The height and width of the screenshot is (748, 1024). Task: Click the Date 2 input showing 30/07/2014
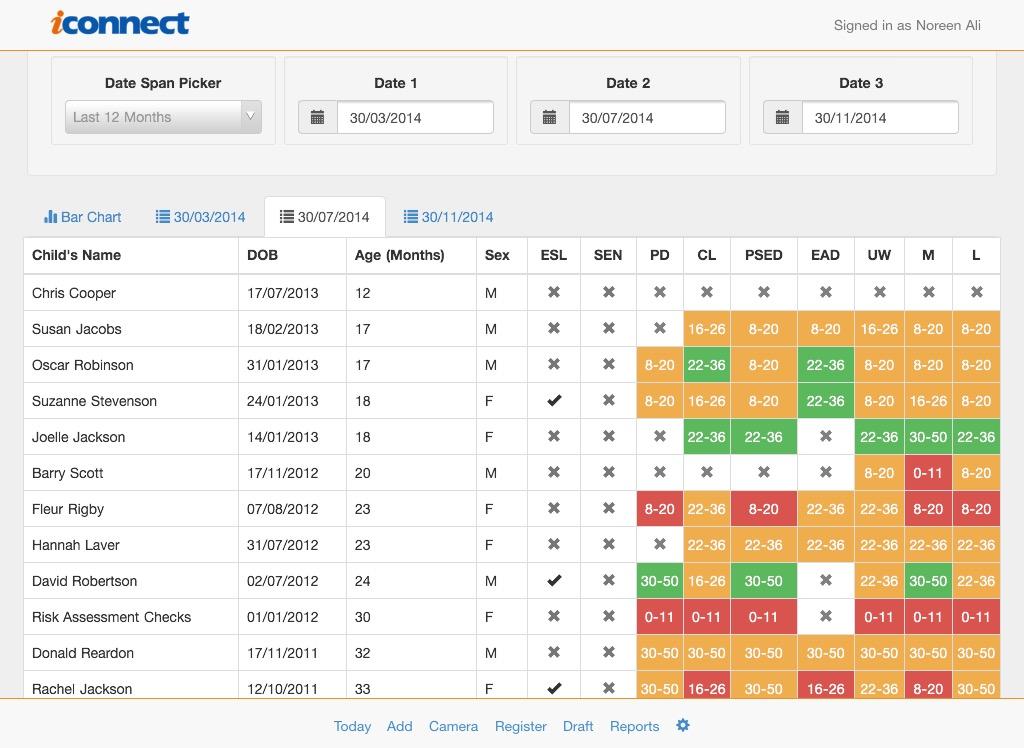(647, 118)
